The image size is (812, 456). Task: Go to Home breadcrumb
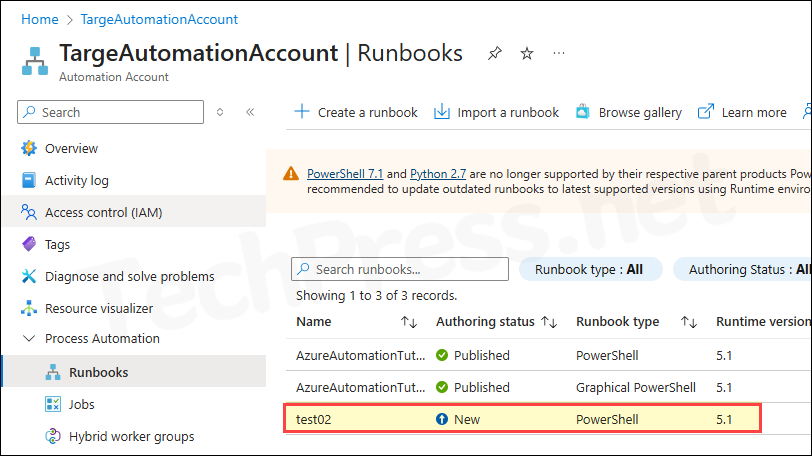tap(40, 19)
